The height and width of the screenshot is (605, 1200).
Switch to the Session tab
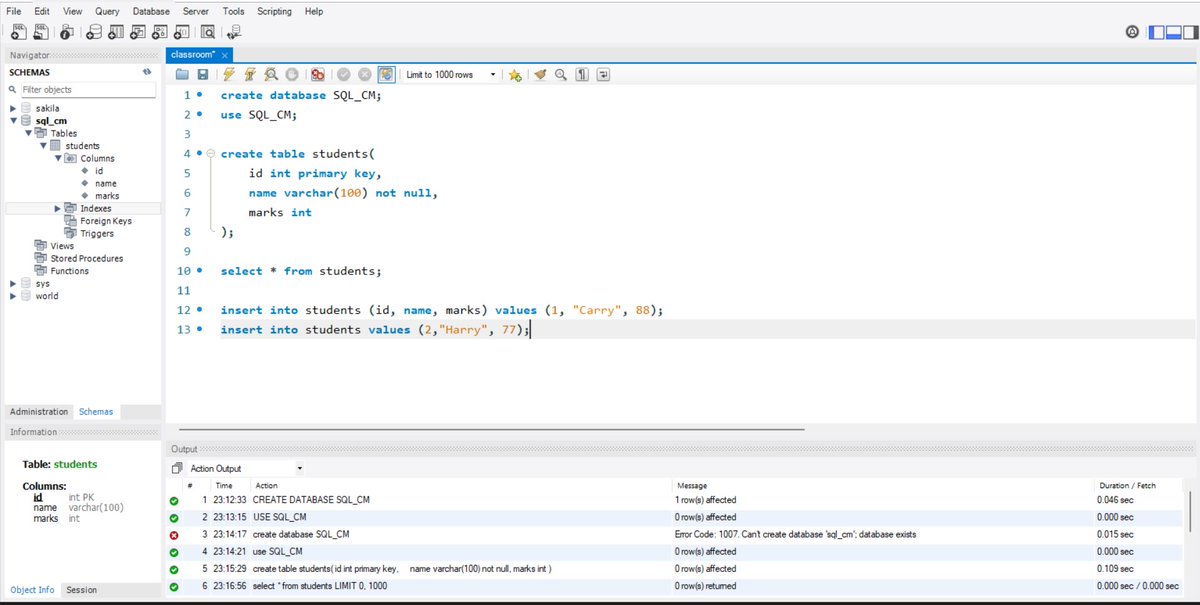click(81, 590)
